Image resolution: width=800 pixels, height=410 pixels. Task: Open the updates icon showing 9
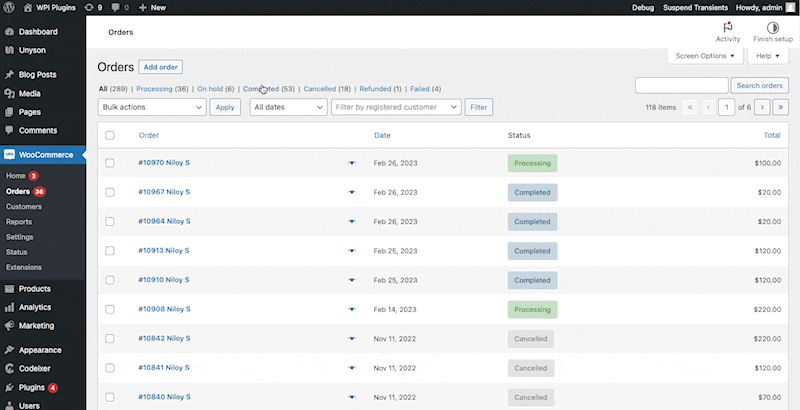click(x=89, y=7)
